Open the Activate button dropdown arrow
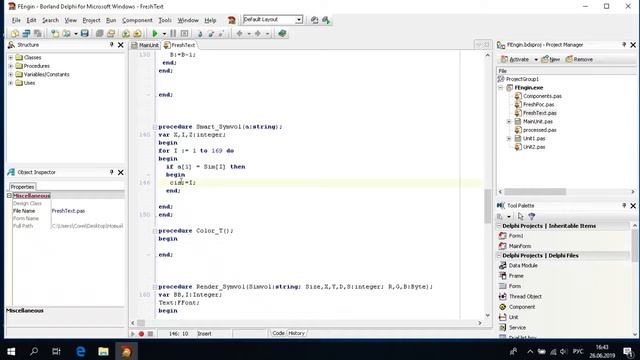Viewport: 640px width, 360px height. (536, 60)
